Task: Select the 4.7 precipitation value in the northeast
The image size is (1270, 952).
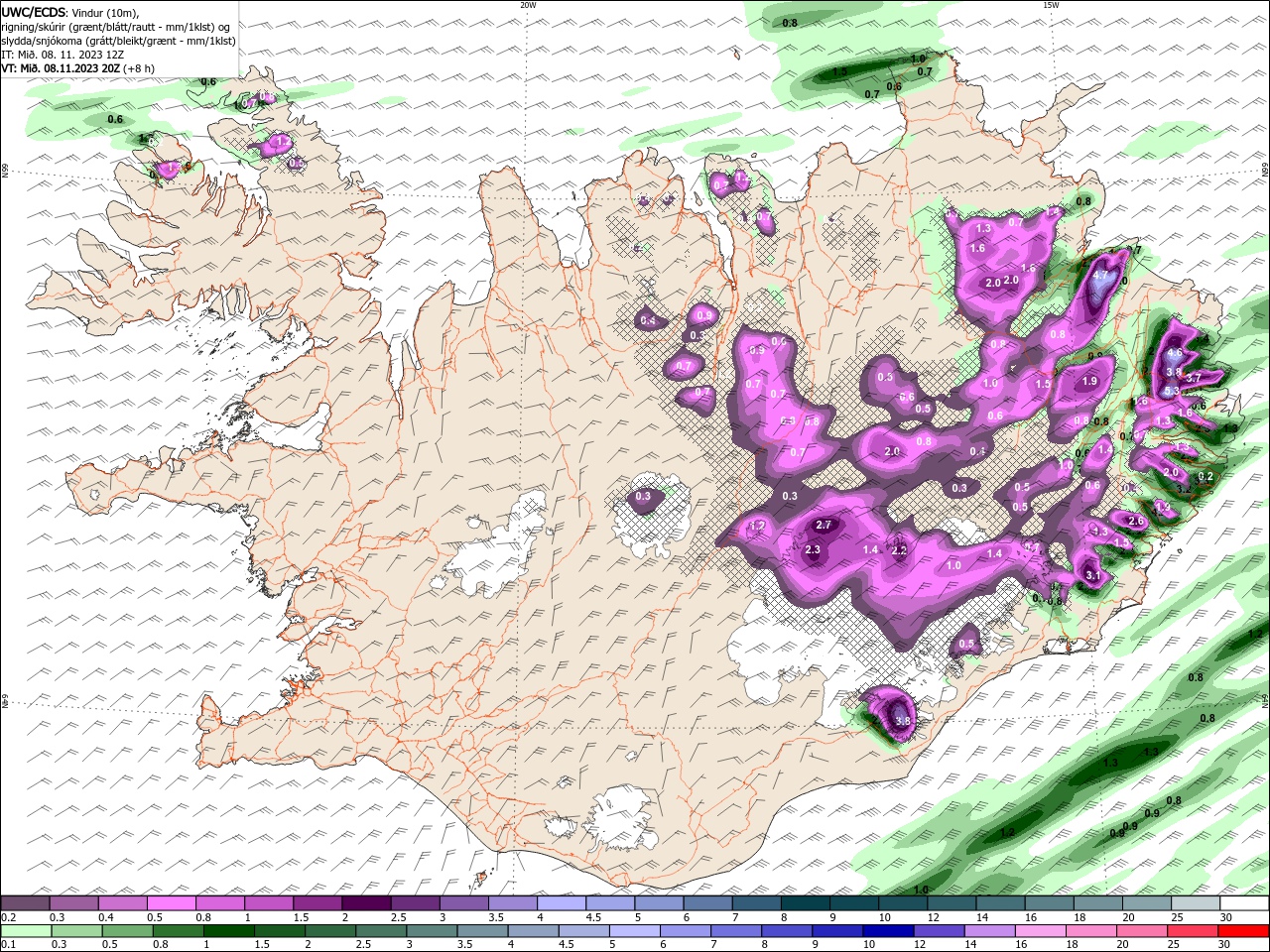Action: coord(1100,277)
